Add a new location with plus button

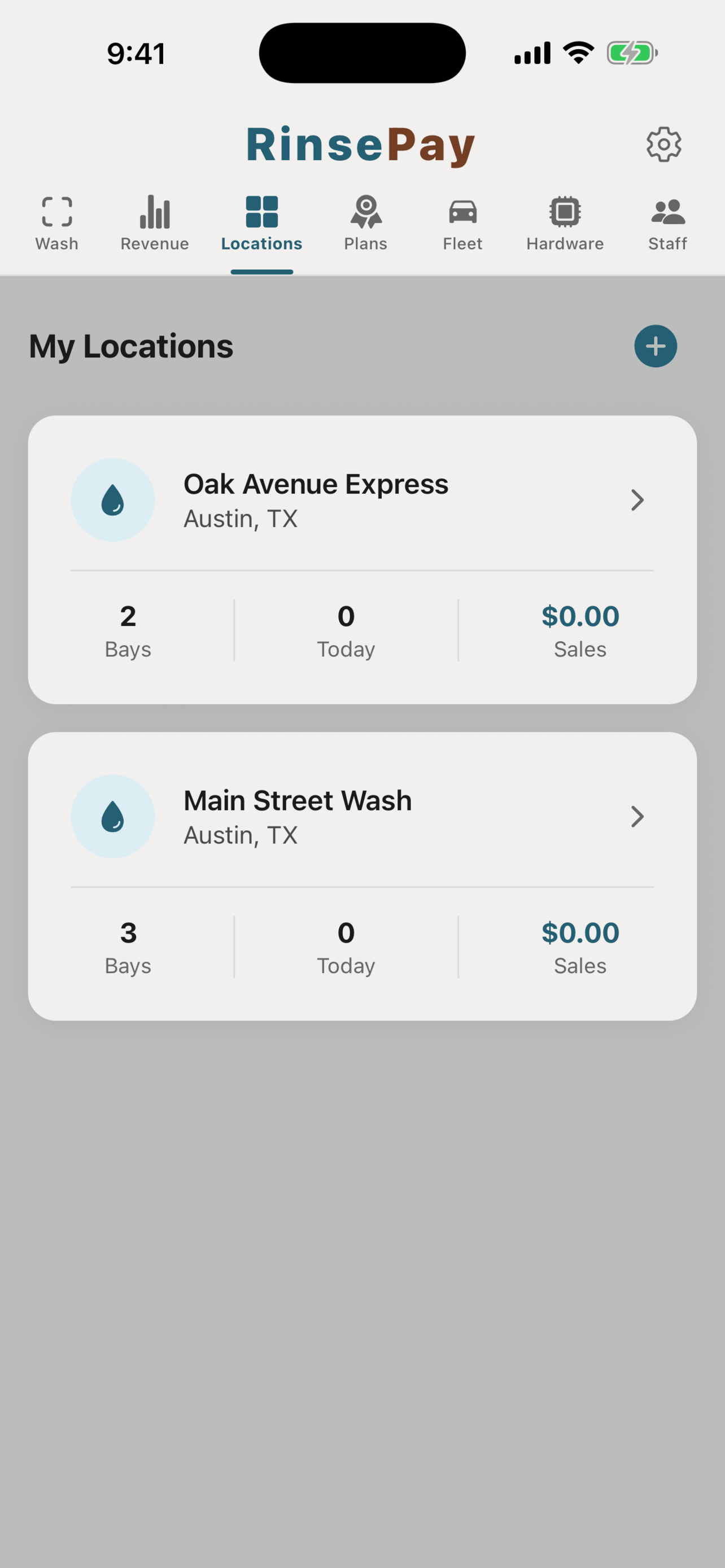tap(655, 347)
